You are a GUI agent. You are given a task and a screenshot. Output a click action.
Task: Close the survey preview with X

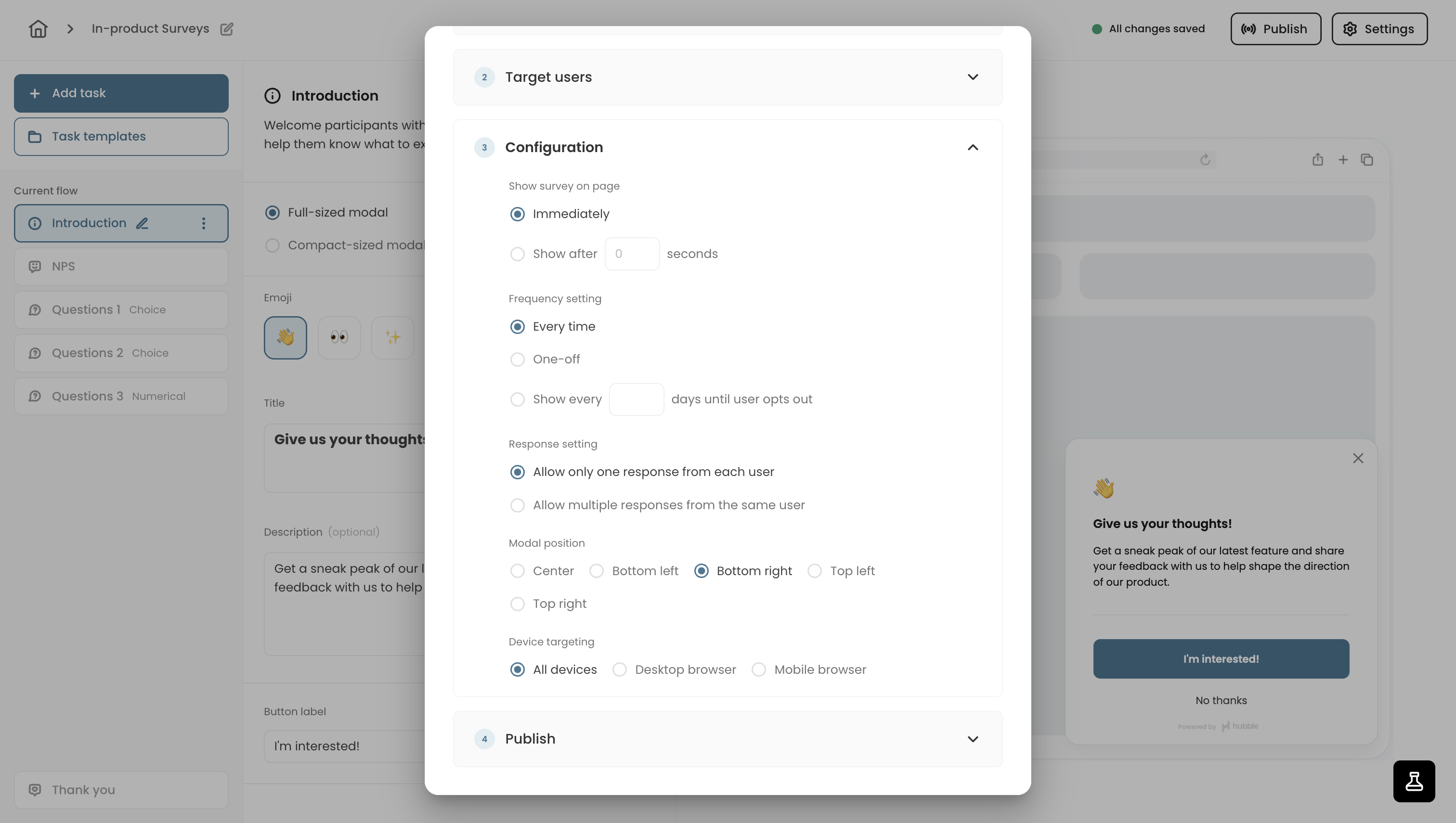[1358, 458]
